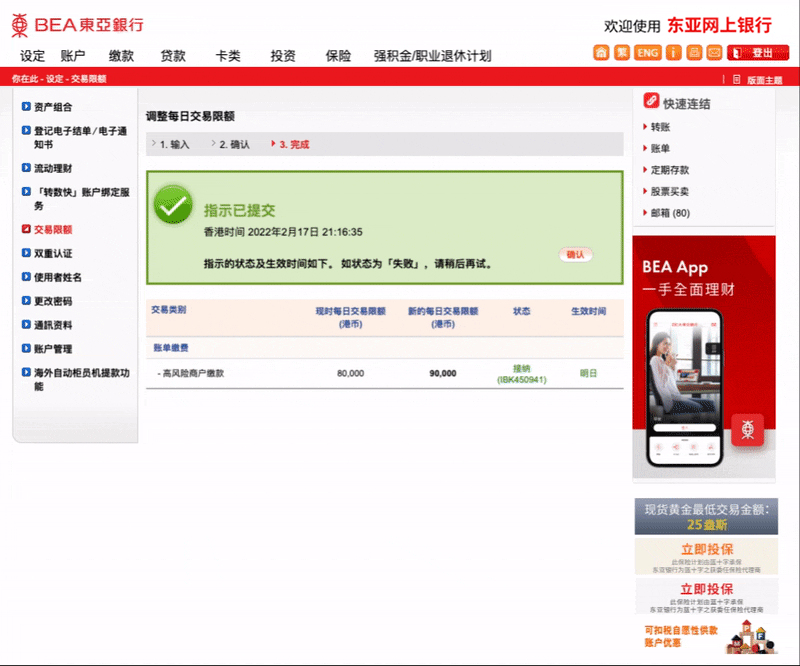Click the arrow icon beside 双重认证
The image size is (800, 666).
click(26, 253)
